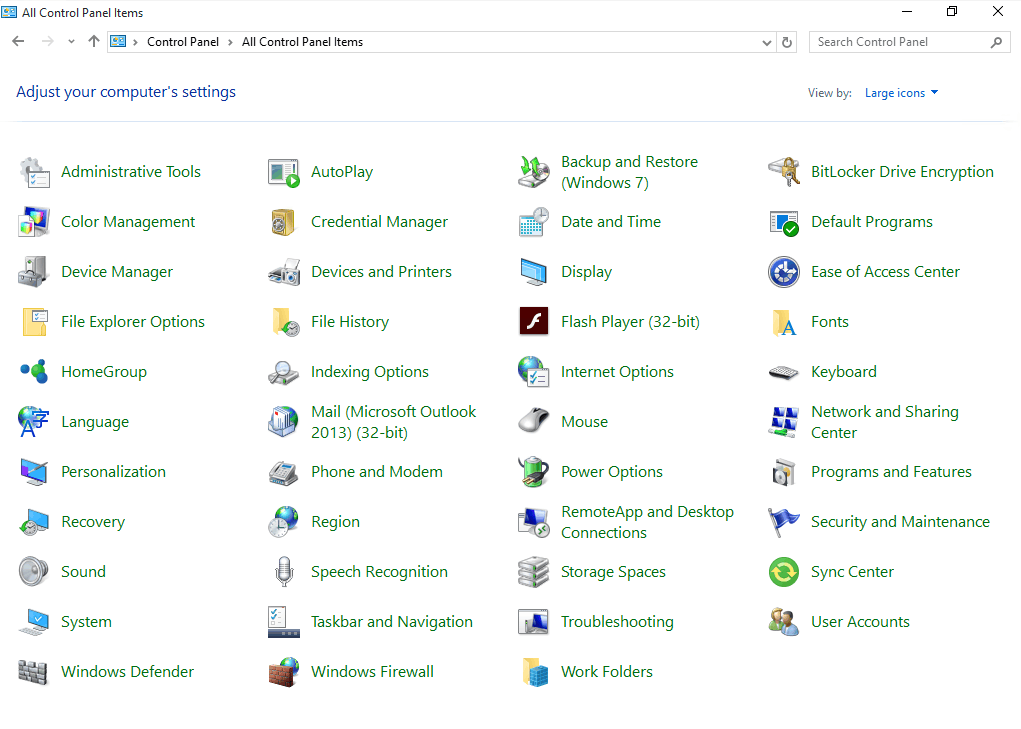Screen dimensions: 1021x729
Task: Open the Sound speaker icon
Action: coord(34,572)
